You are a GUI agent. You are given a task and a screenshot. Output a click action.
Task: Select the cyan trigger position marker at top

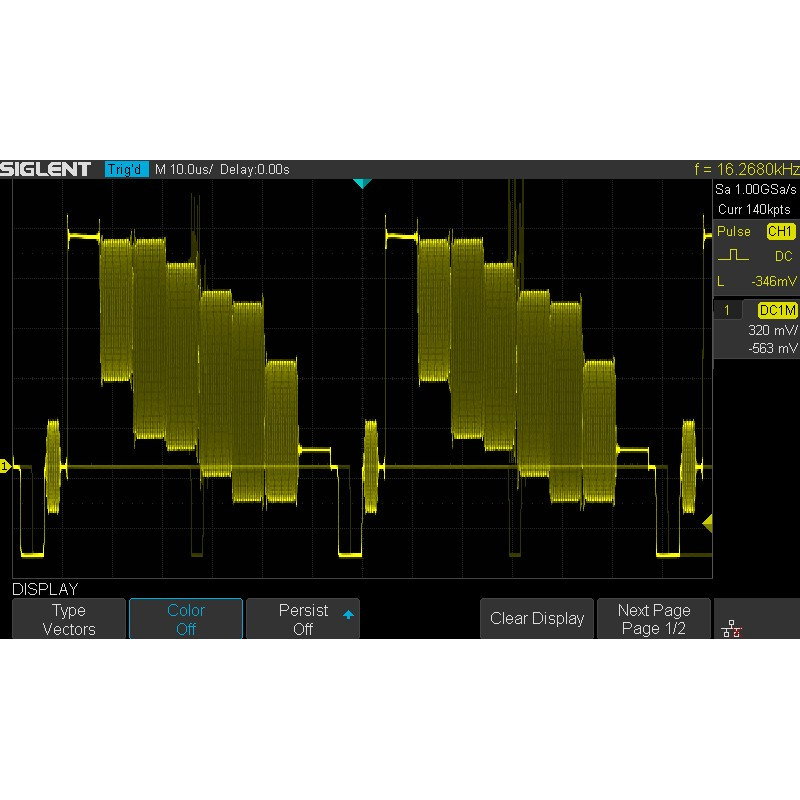click(362, 184)
